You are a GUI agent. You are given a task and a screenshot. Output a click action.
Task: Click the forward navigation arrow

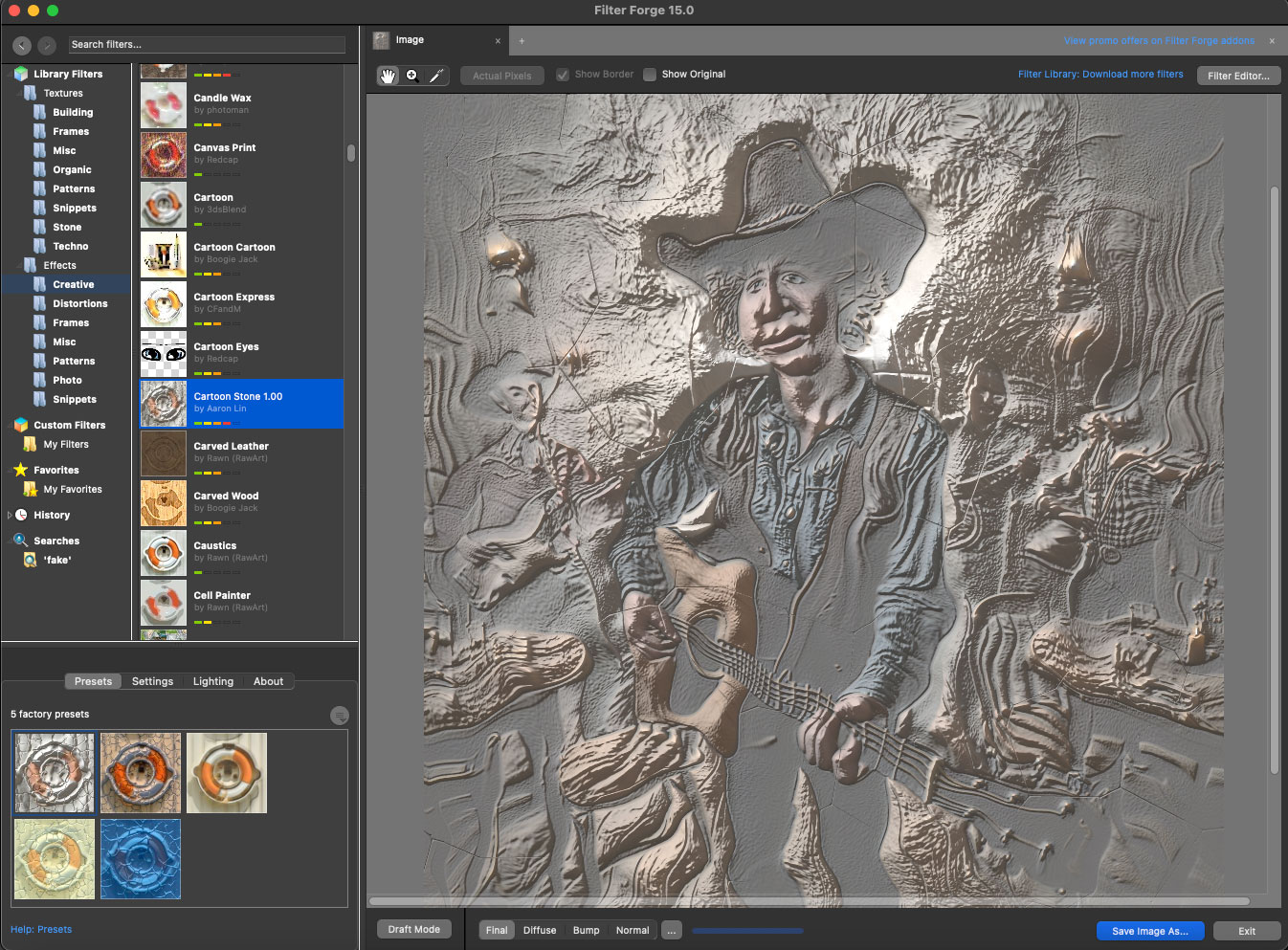[46, 45]
